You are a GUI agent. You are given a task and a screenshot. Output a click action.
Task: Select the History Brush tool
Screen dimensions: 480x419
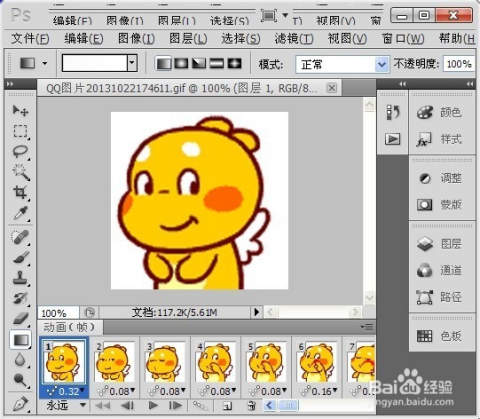pyautogui.click(x=20, y=298)
